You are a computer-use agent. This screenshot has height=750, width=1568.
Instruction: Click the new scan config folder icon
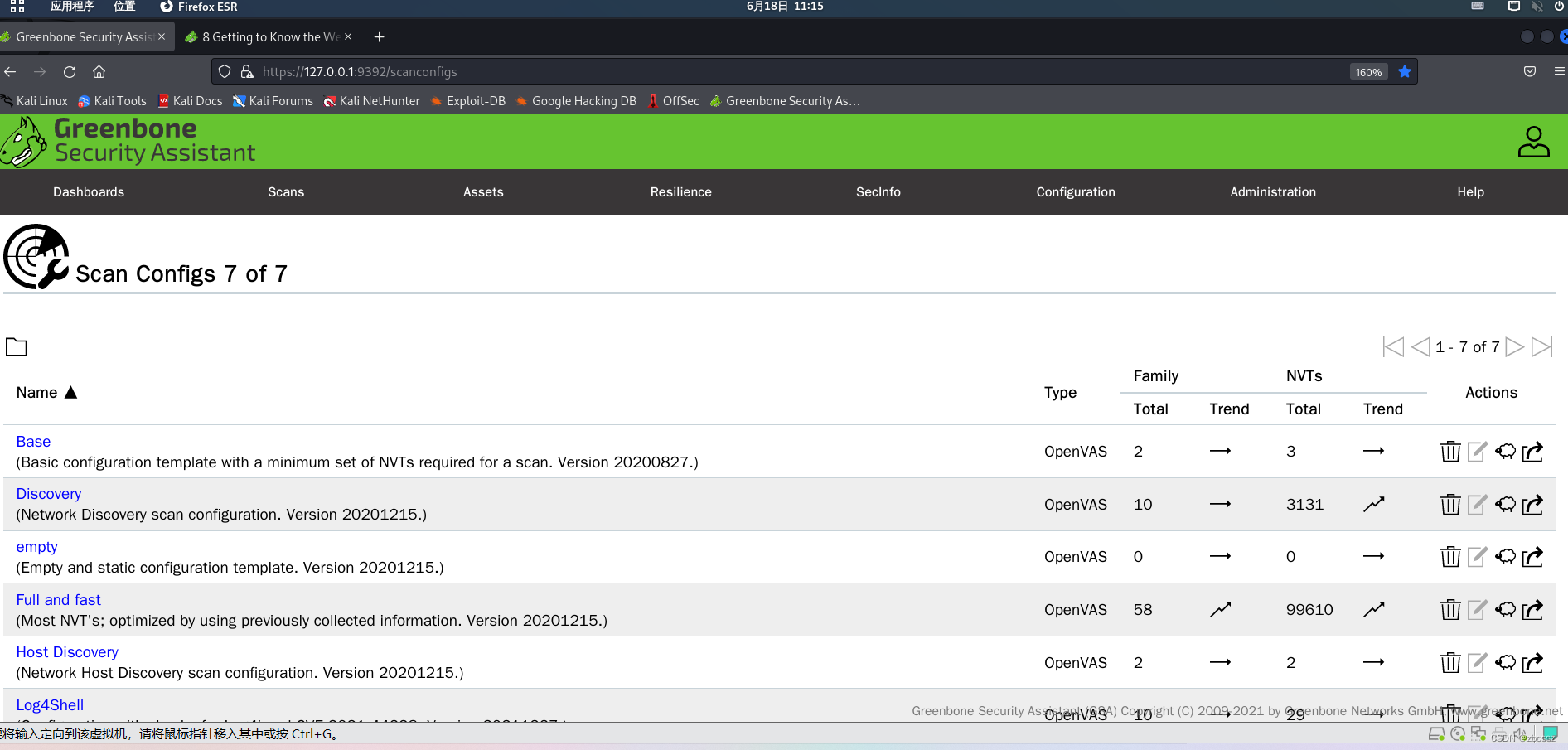pyautogui.click(x=16, y=346)
